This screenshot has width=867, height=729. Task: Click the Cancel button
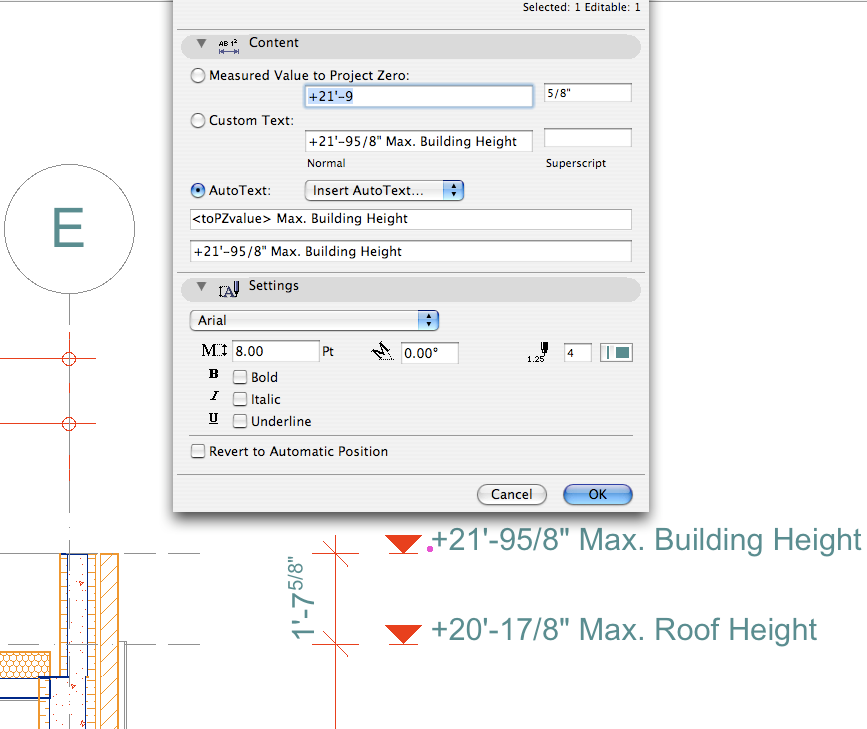511,494
